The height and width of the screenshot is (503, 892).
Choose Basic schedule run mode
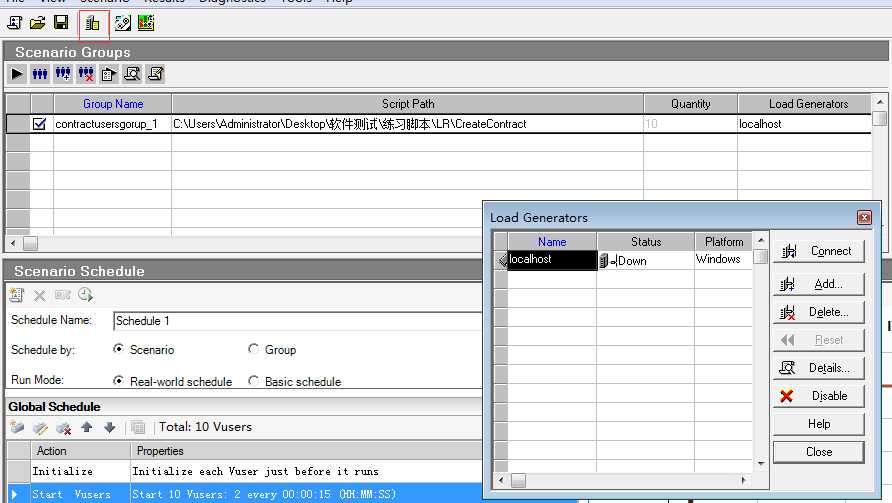253,380
